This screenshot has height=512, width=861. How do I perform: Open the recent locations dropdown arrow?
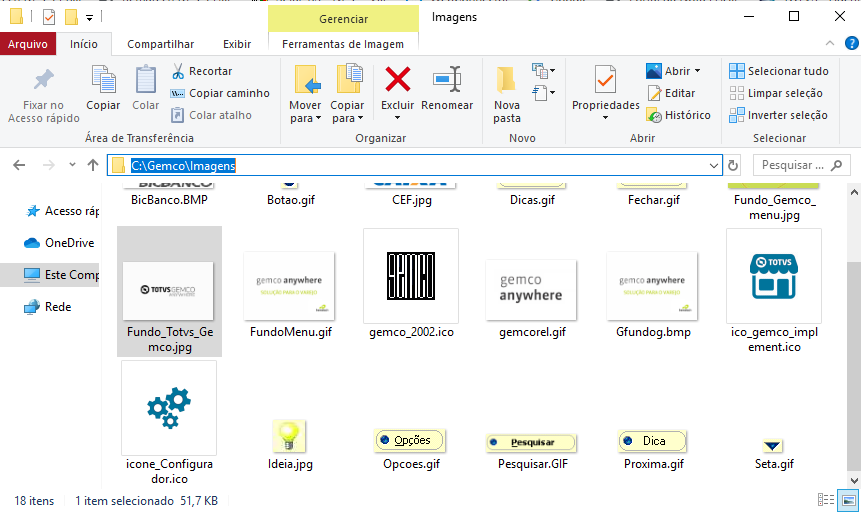(72, 165)
